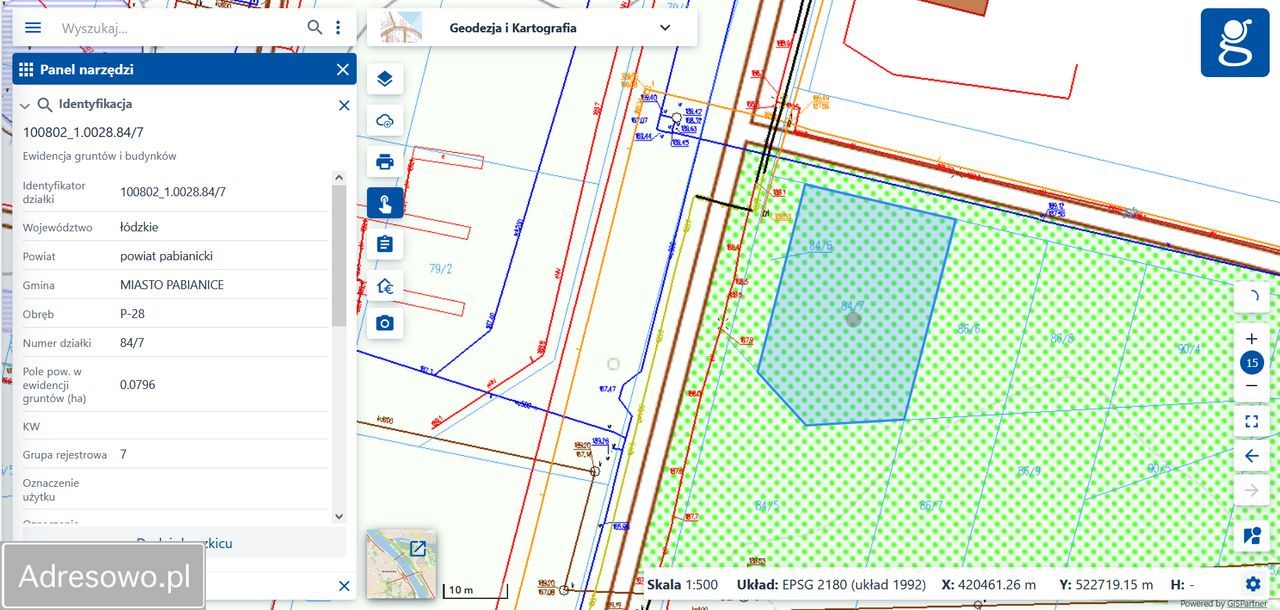Image resolution: width=1280 pixels, height=610 pixels.
Task: Select the 100802_1.0028.84/7 result heading
Action: tap(83, 132)
